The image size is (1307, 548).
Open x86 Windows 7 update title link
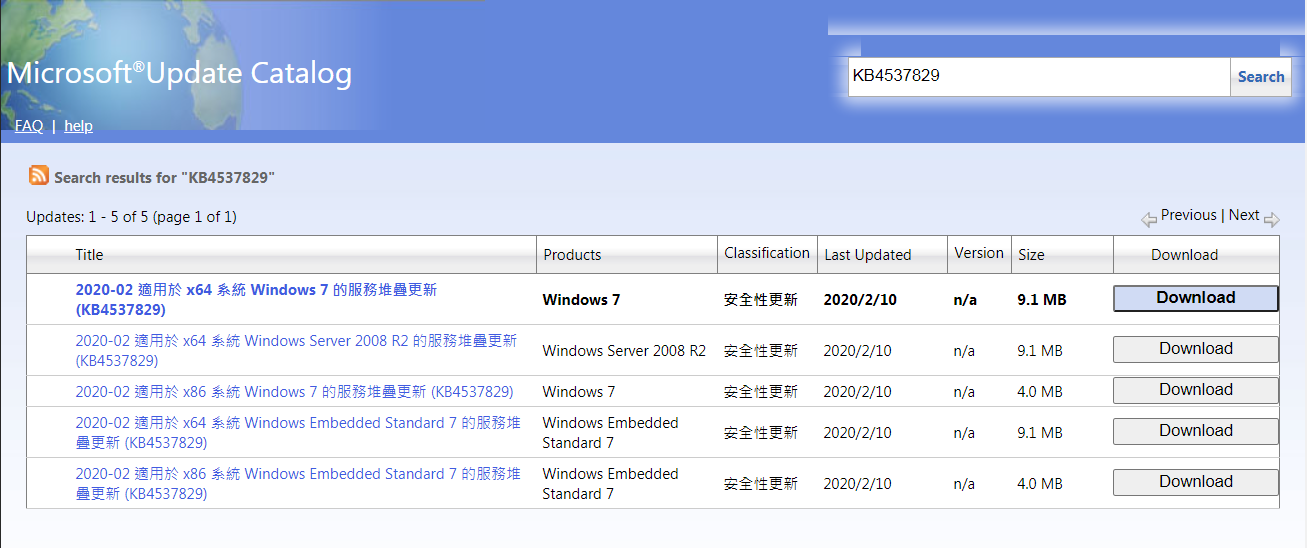(x=294, y=392)
